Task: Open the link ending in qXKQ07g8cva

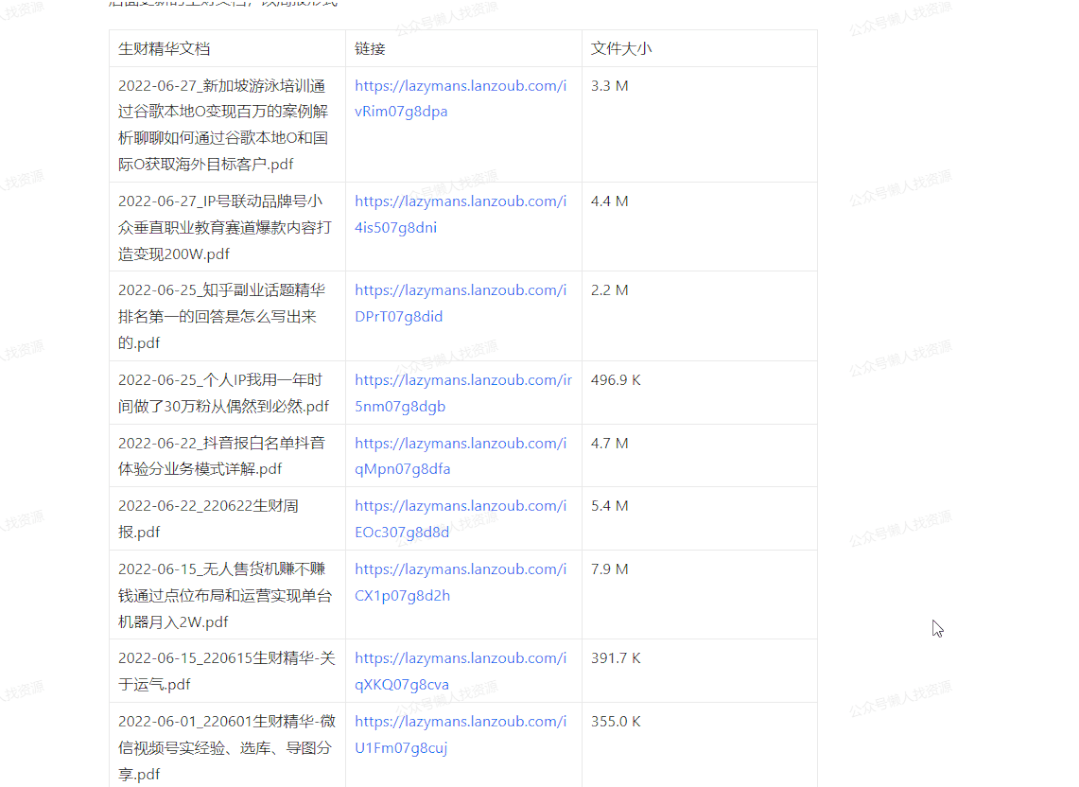Action: [x=460, y=671]
